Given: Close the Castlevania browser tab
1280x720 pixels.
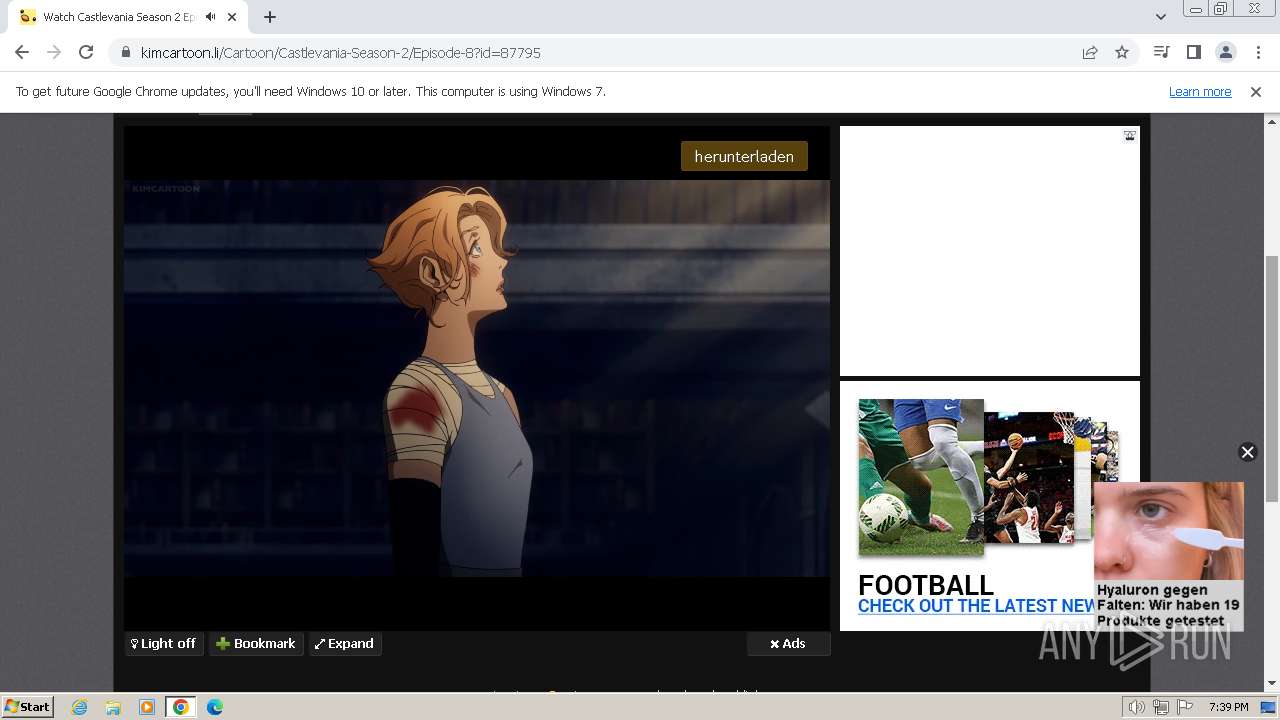Looking at the screenshot, I should 232,17.
